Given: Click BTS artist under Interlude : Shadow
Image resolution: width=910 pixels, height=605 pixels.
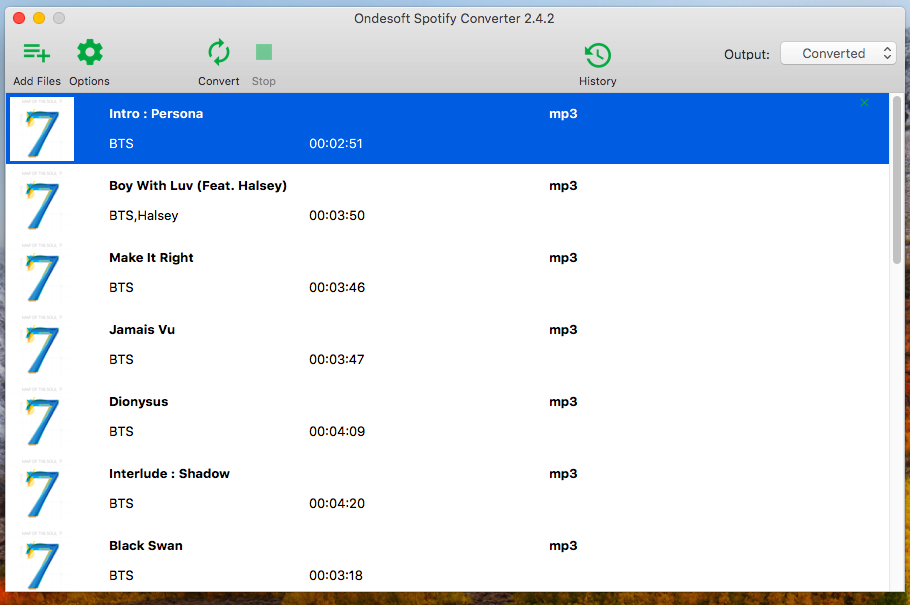Looking at the screenshot, I should (x=121, y=503).
